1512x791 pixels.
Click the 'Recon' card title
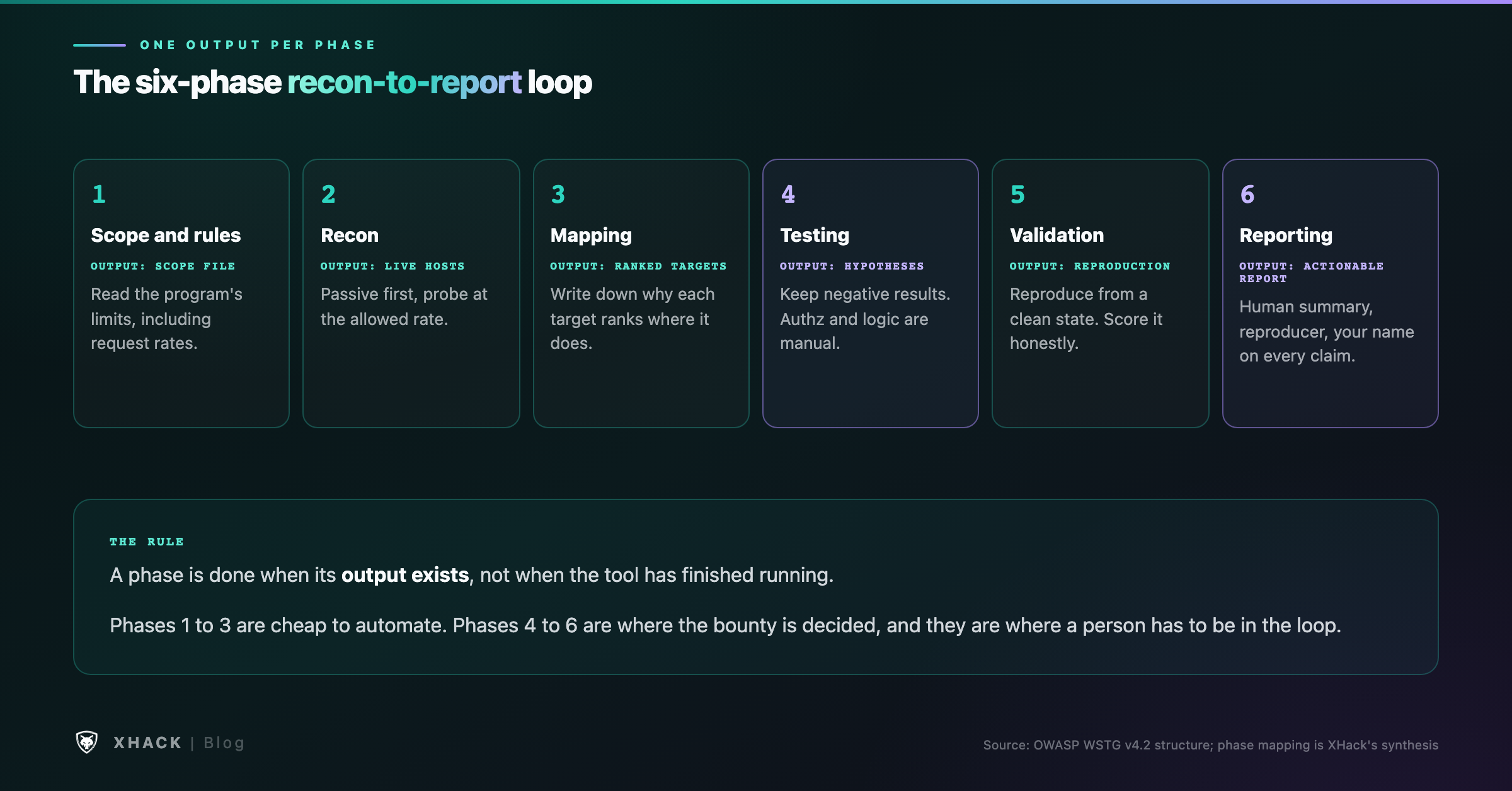350,235
